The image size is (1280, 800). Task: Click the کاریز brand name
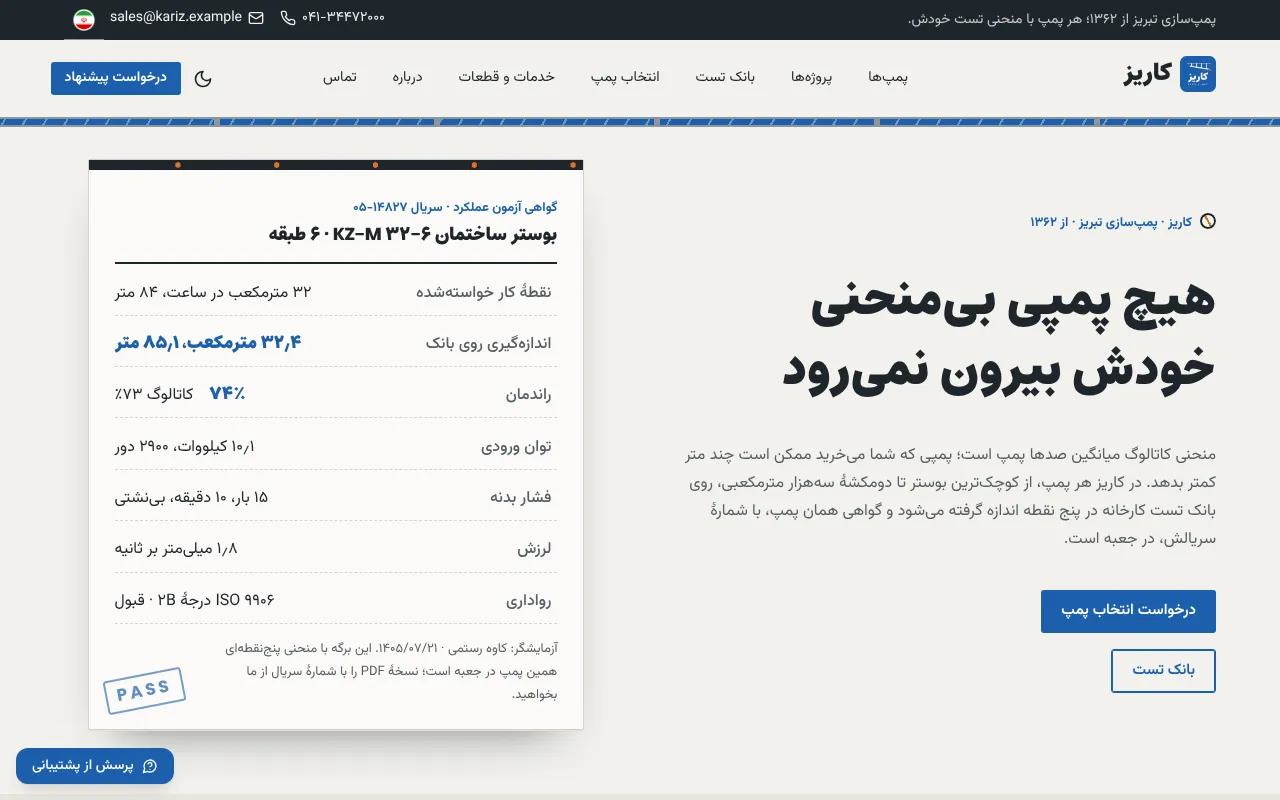point(1148,74)
